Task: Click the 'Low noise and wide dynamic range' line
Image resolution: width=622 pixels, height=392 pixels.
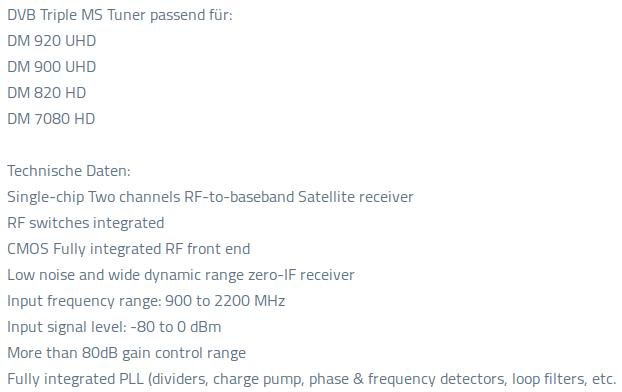Action: tap(181, 275)
